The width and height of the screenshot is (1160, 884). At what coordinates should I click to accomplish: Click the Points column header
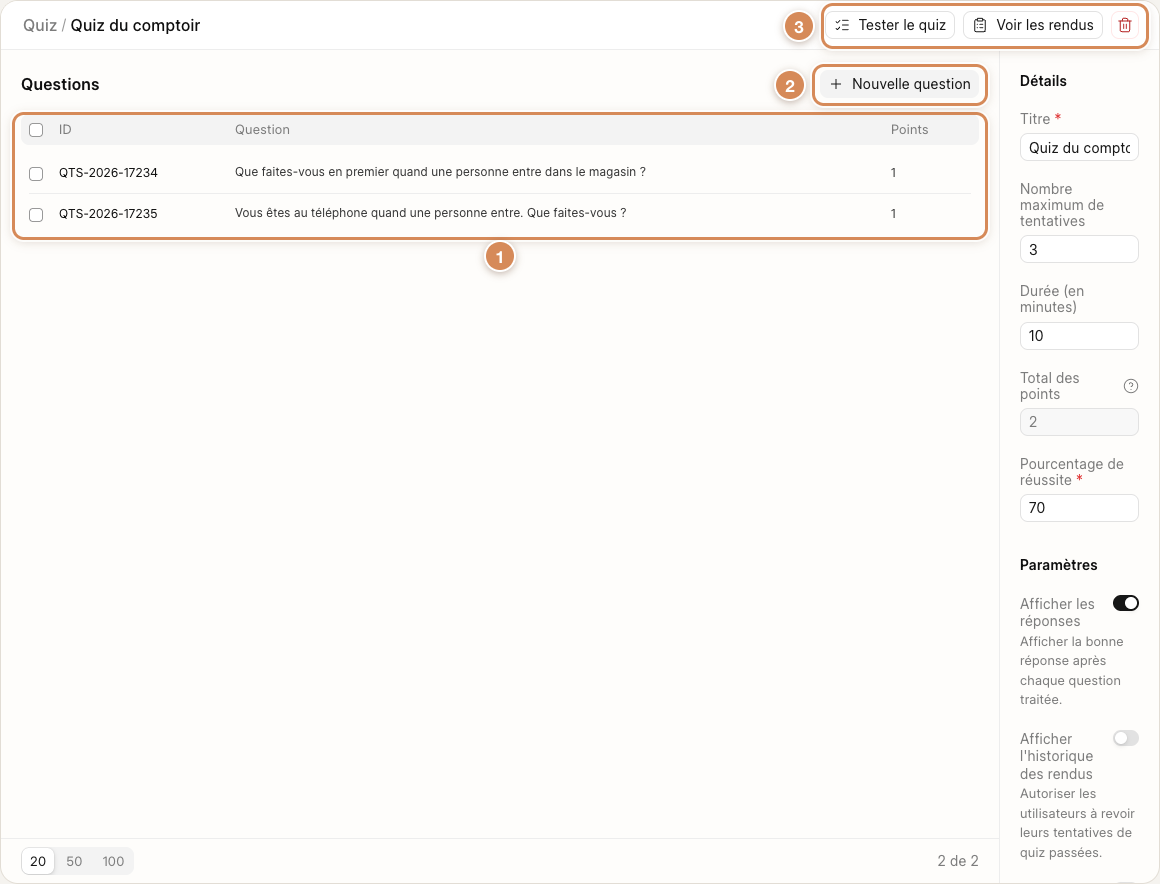pos(909,129)
